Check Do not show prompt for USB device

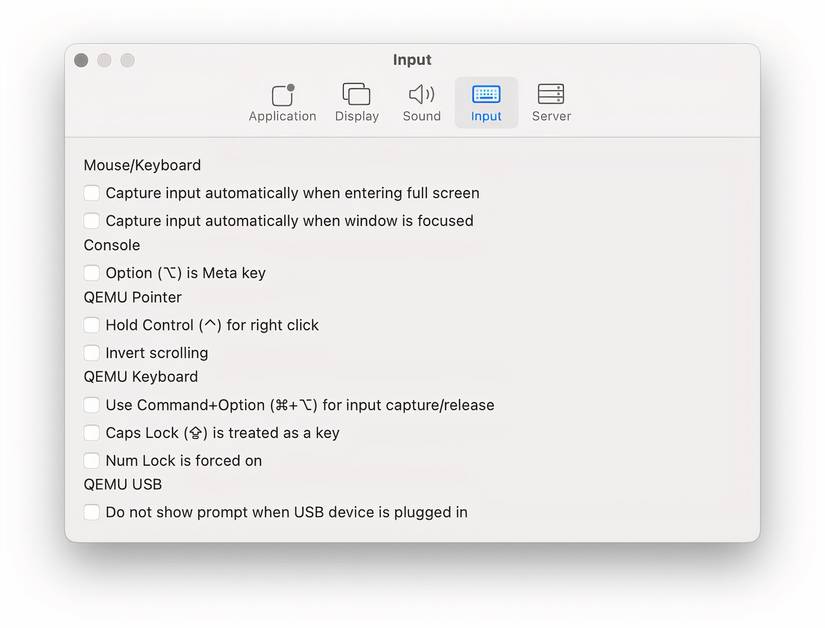92,512
